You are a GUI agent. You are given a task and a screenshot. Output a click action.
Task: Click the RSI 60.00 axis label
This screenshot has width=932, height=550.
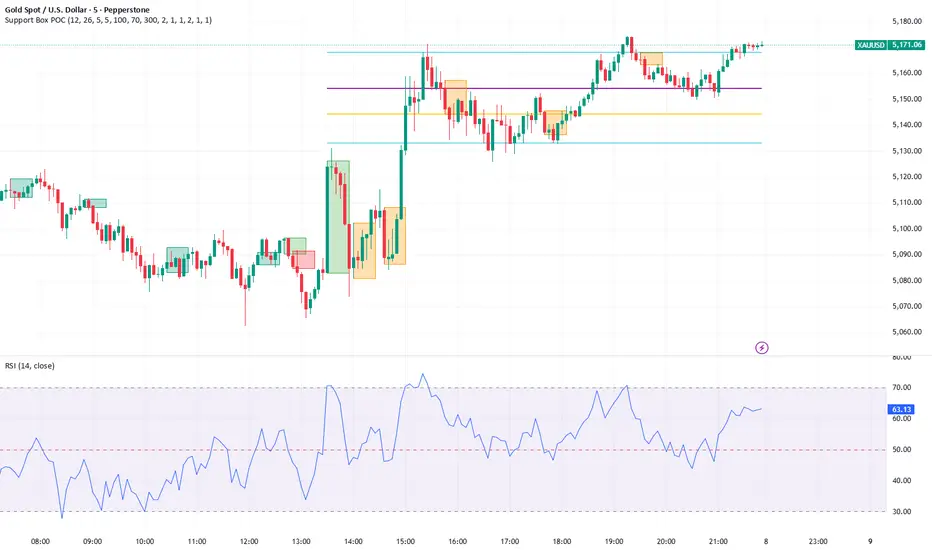coord(902,419)
